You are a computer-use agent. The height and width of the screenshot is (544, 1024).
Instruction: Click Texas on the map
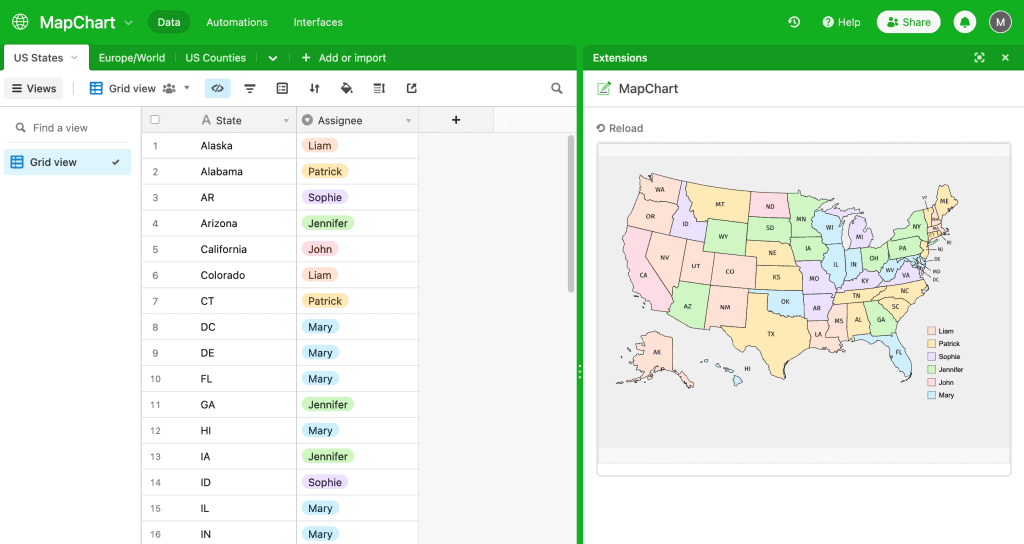pos(771,334)
